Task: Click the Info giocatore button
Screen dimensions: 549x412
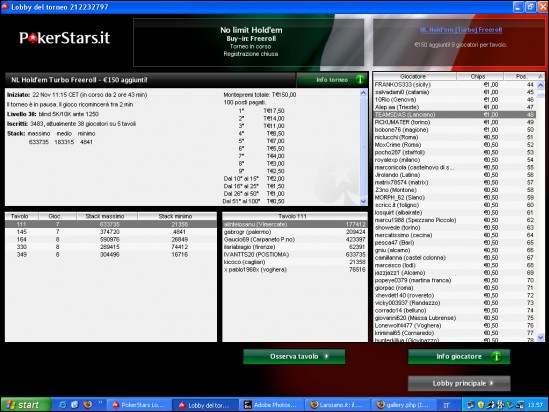Action: tap(459, 356)
